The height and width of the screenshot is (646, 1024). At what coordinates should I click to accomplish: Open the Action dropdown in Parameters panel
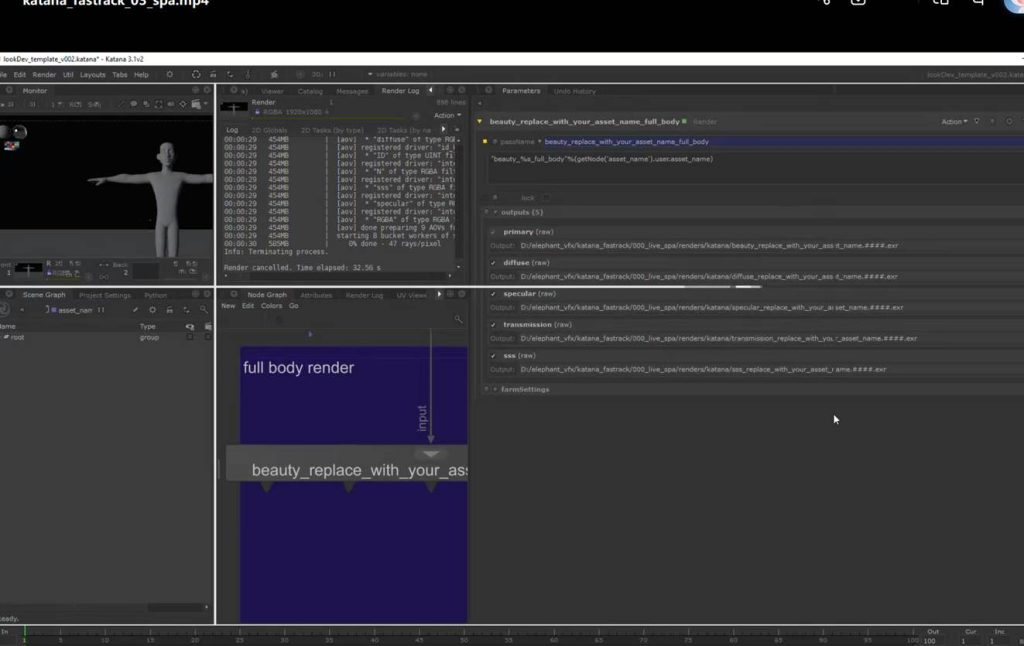(954, 122)
